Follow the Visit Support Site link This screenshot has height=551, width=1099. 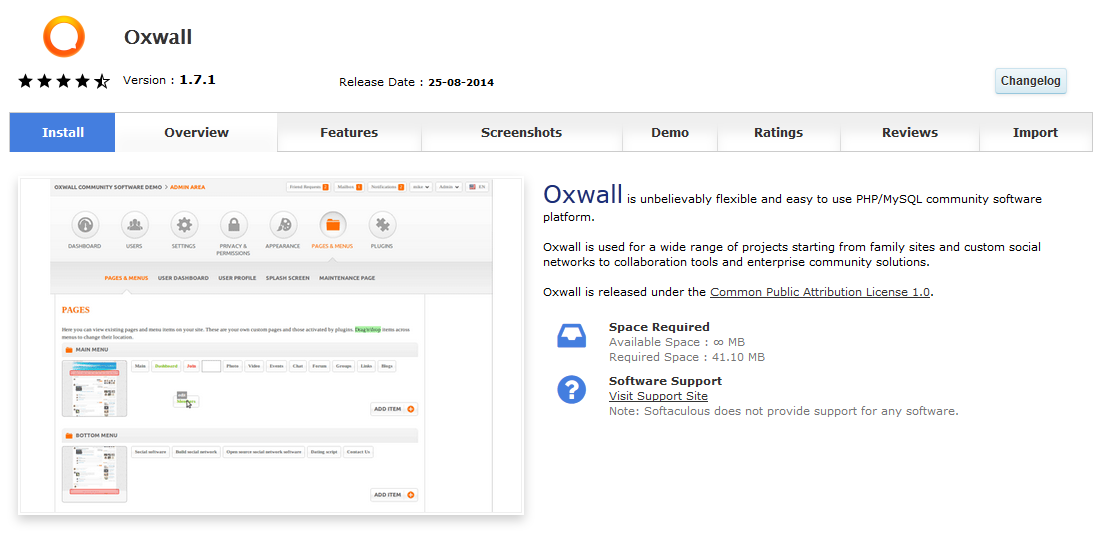click(x=658, y=396)
